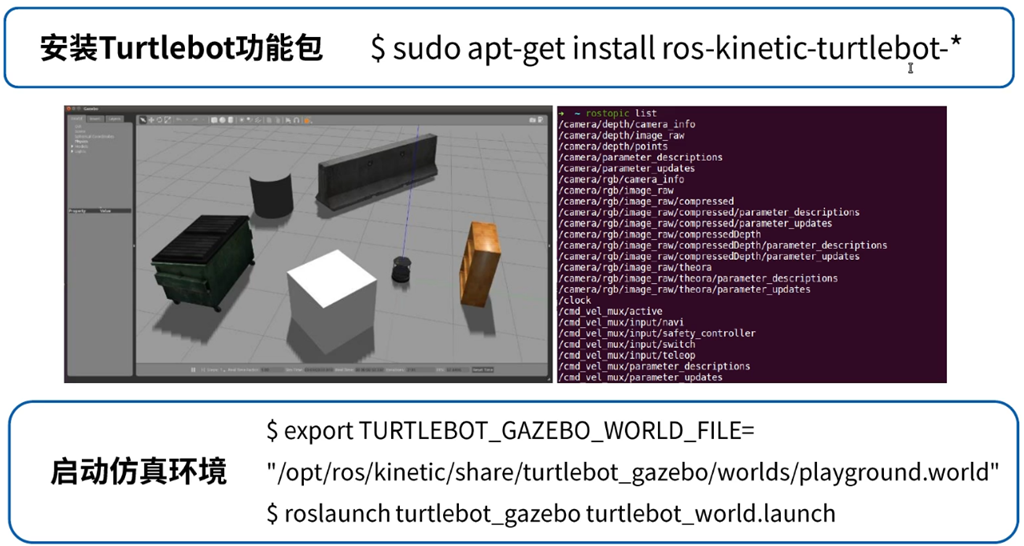The image size is (1024, 546).
Task: Activate the Translate mode tool in Gazebo
Action: pos(152,120)
